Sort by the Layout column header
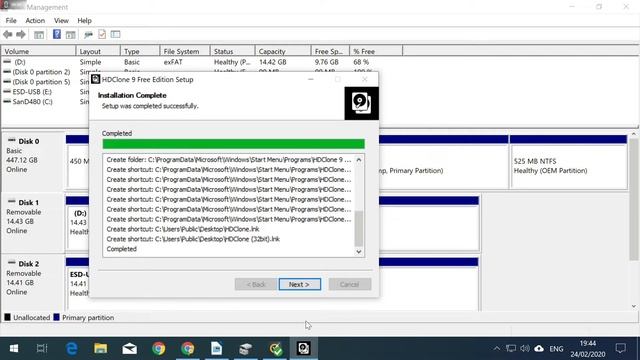Screen dimensions: 640x360 pos(98,51)
